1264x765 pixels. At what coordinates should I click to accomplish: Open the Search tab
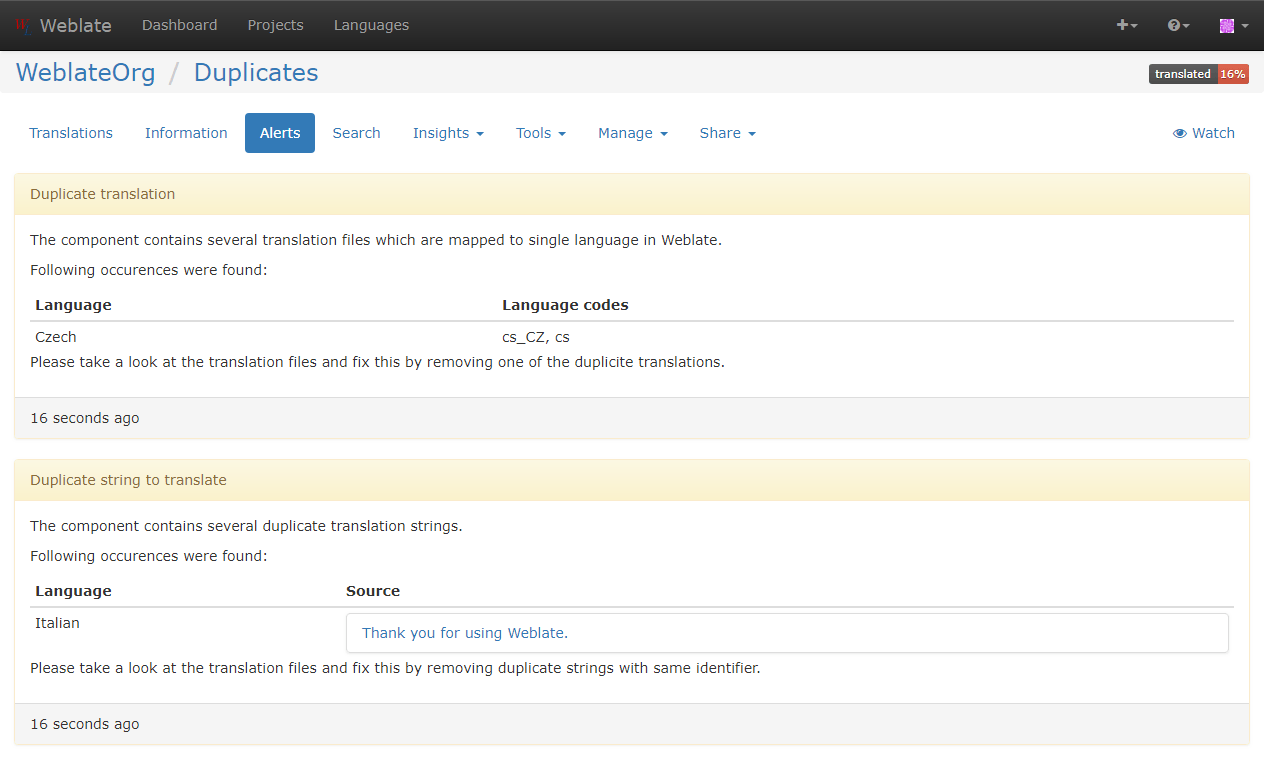[356, 133]
